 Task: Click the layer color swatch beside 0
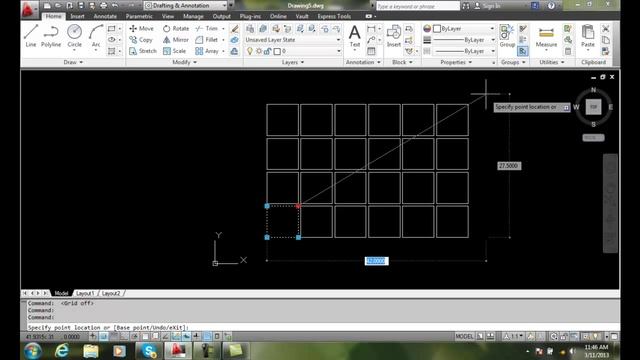[x=277, y=51]
